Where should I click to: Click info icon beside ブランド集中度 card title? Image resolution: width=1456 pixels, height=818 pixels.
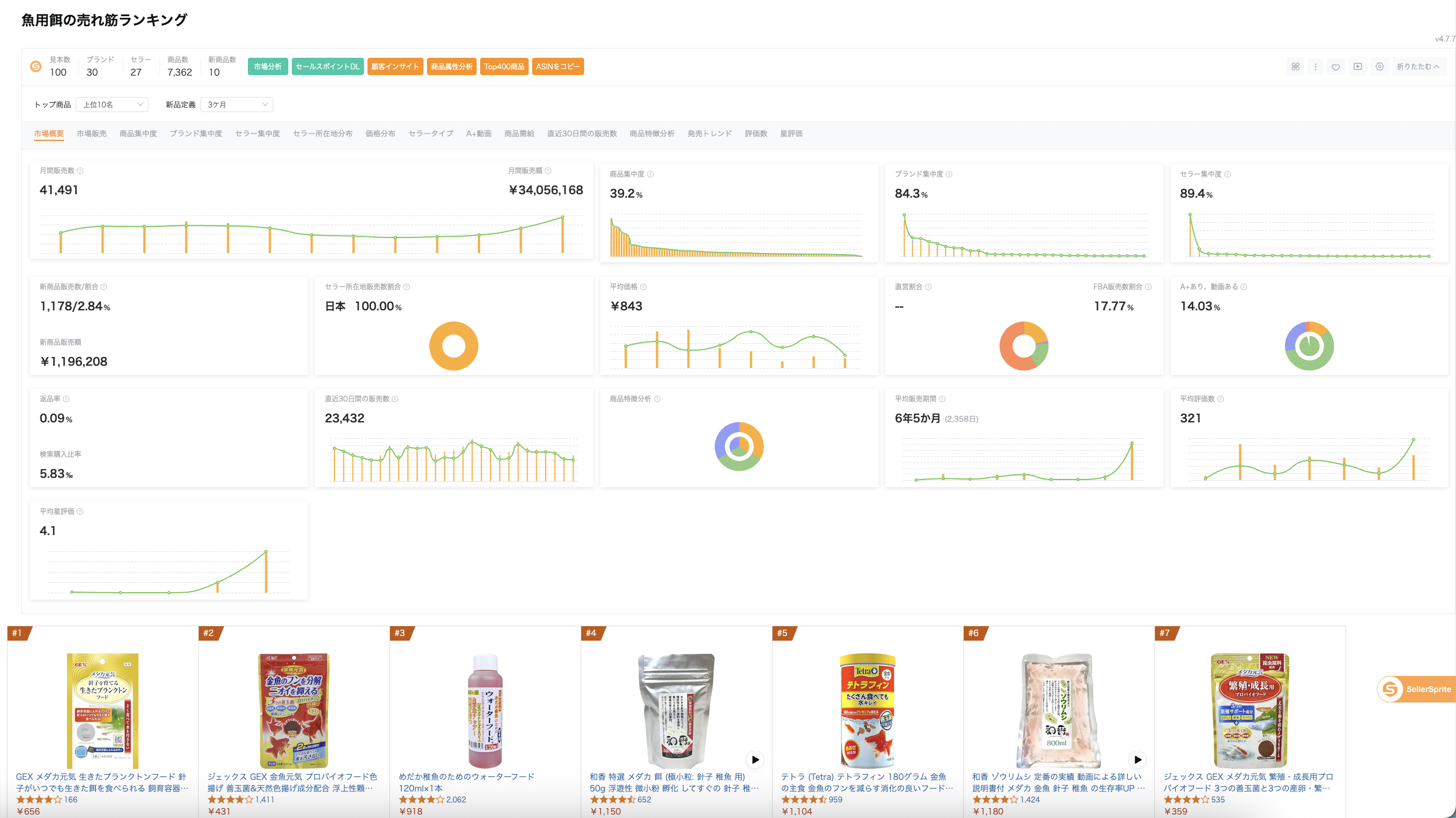coord(949,174)
